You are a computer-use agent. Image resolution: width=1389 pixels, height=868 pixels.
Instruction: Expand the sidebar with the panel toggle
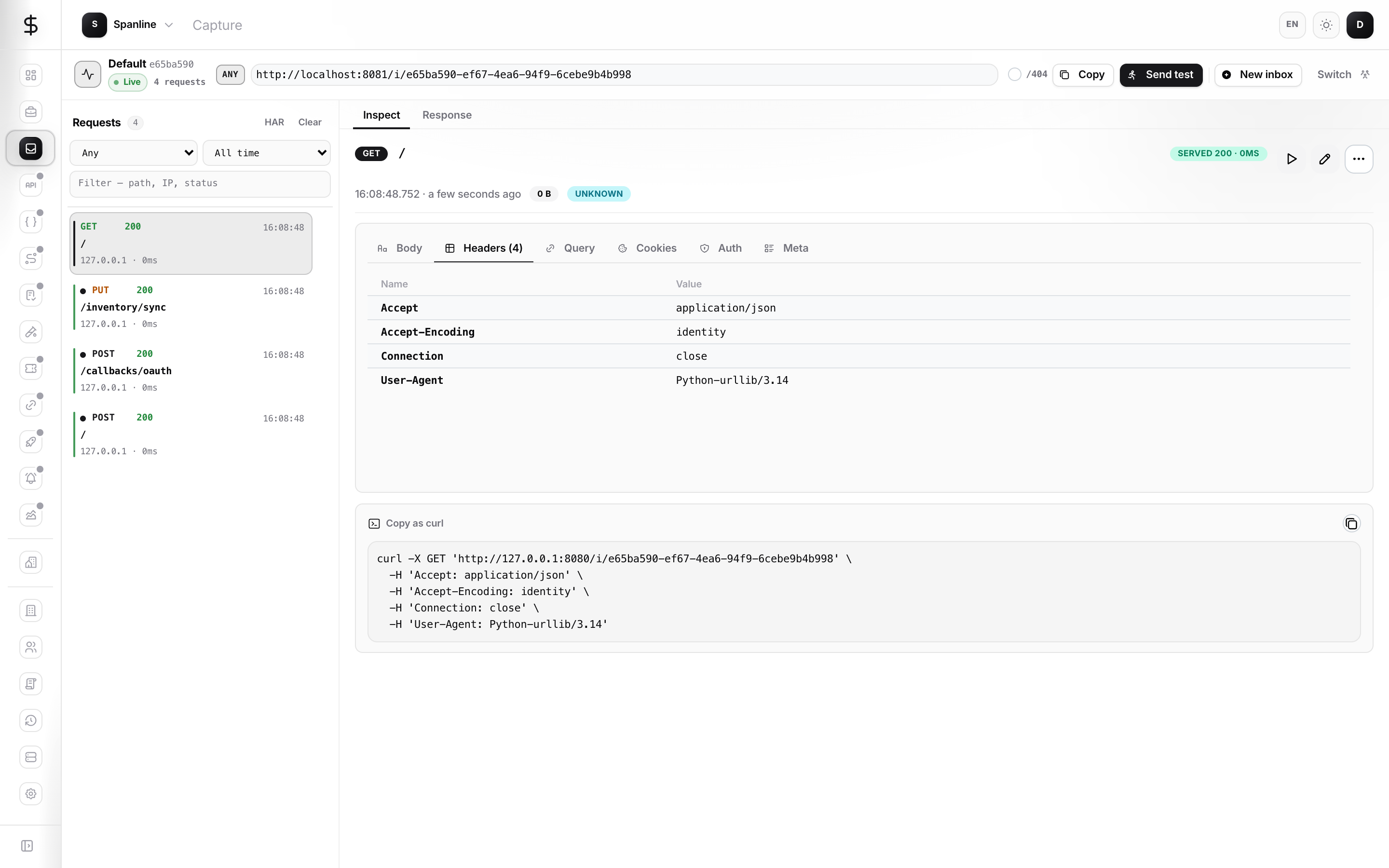(x=27, y=846)
